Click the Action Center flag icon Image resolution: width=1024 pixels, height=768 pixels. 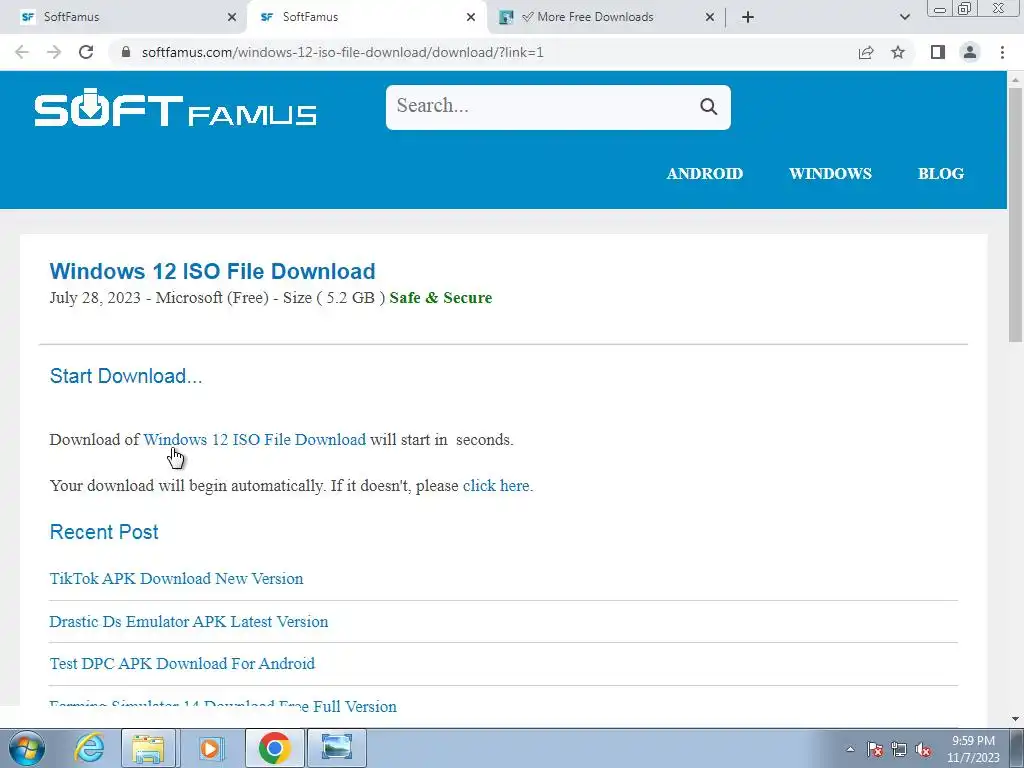click(875, 749)
